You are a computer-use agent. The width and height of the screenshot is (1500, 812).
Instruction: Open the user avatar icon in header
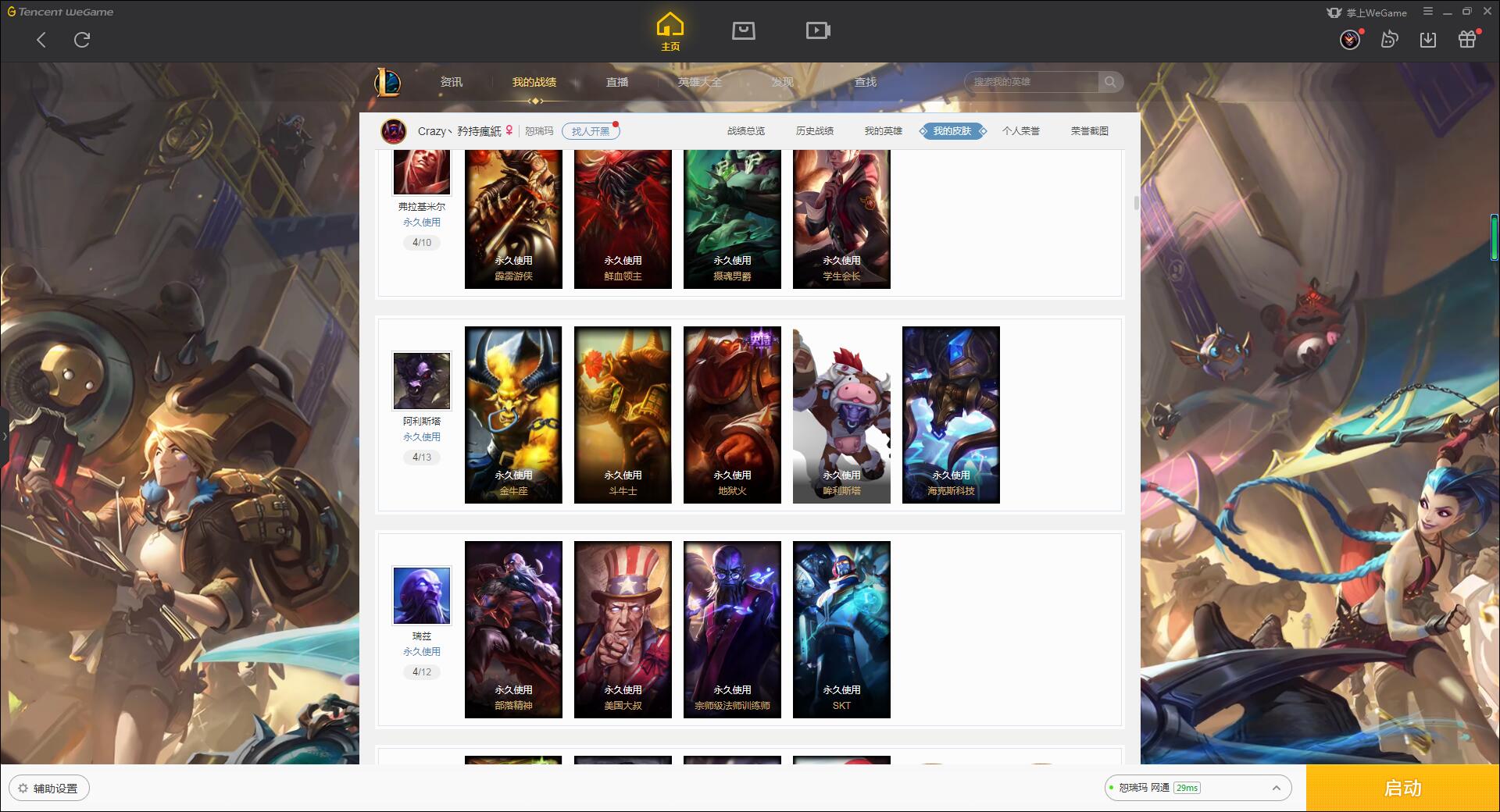point(1350,39)
